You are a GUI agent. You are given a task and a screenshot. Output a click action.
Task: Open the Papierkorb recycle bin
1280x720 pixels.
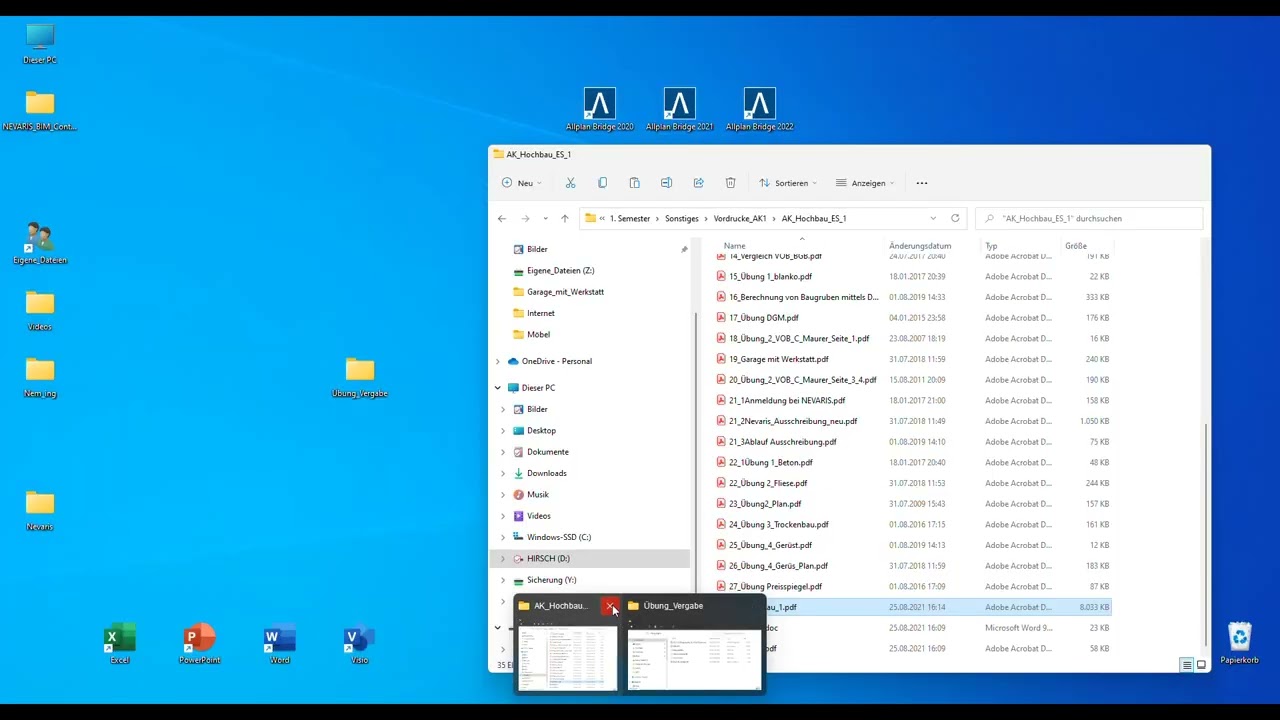click(x=1239, y=643)
